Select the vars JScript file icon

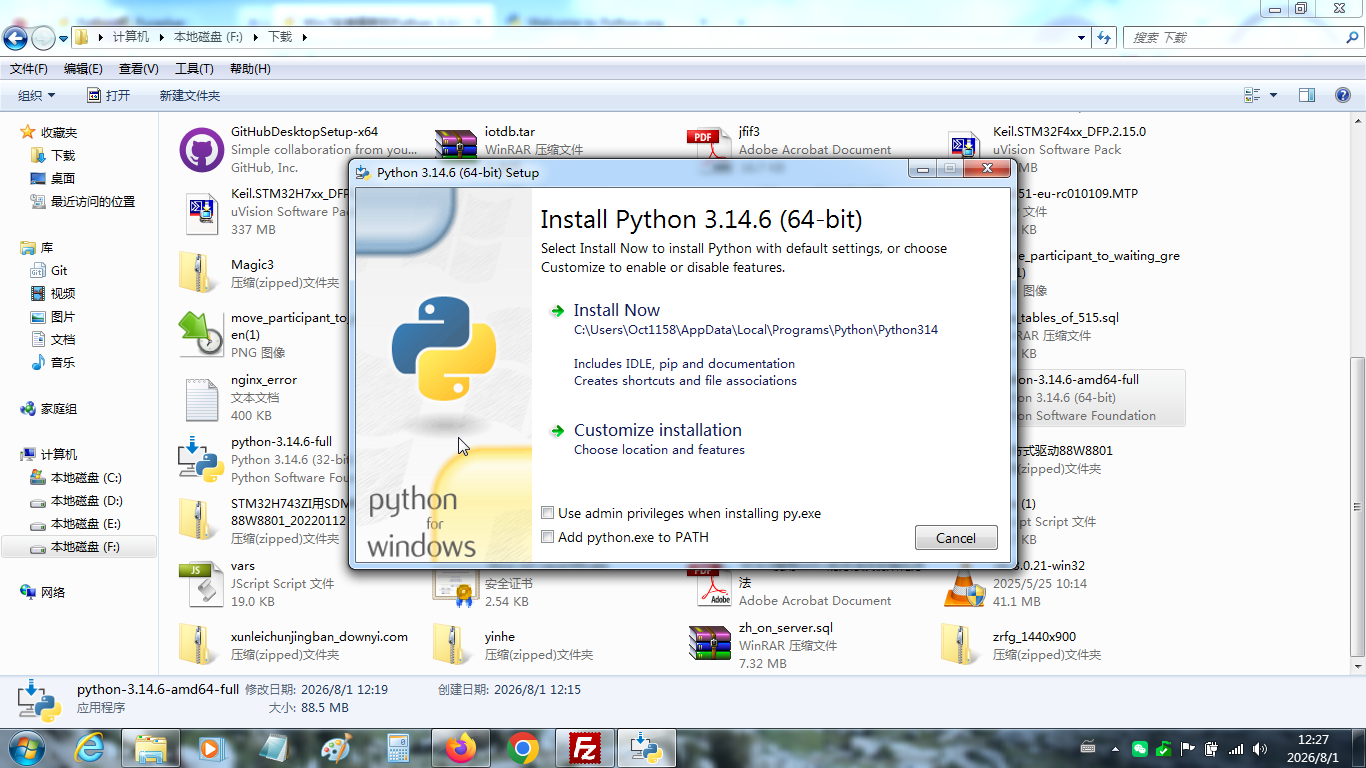click(x=201, y=584)
